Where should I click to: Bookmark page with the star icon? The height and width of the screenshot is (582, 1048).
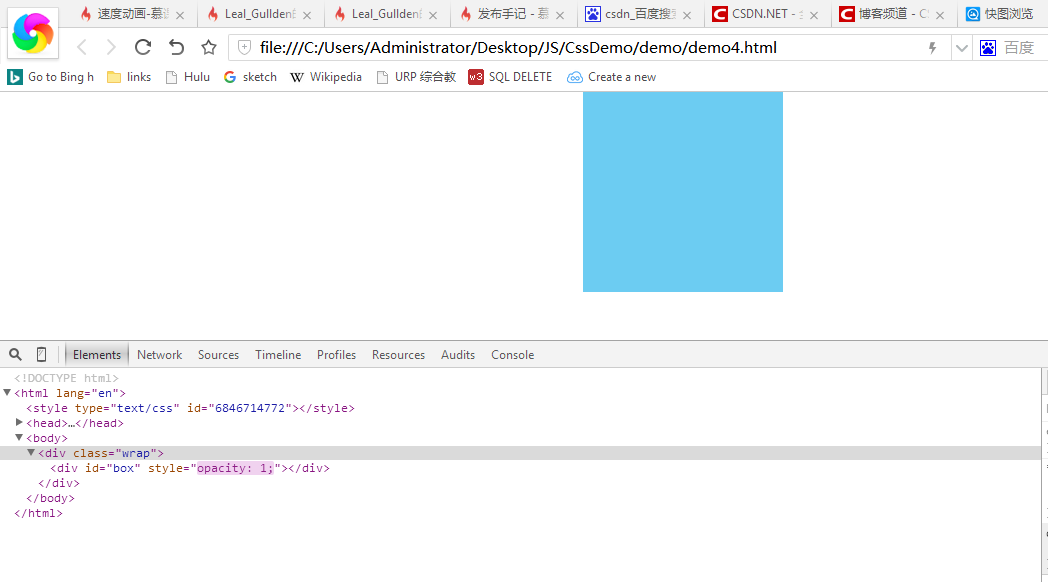209,47
